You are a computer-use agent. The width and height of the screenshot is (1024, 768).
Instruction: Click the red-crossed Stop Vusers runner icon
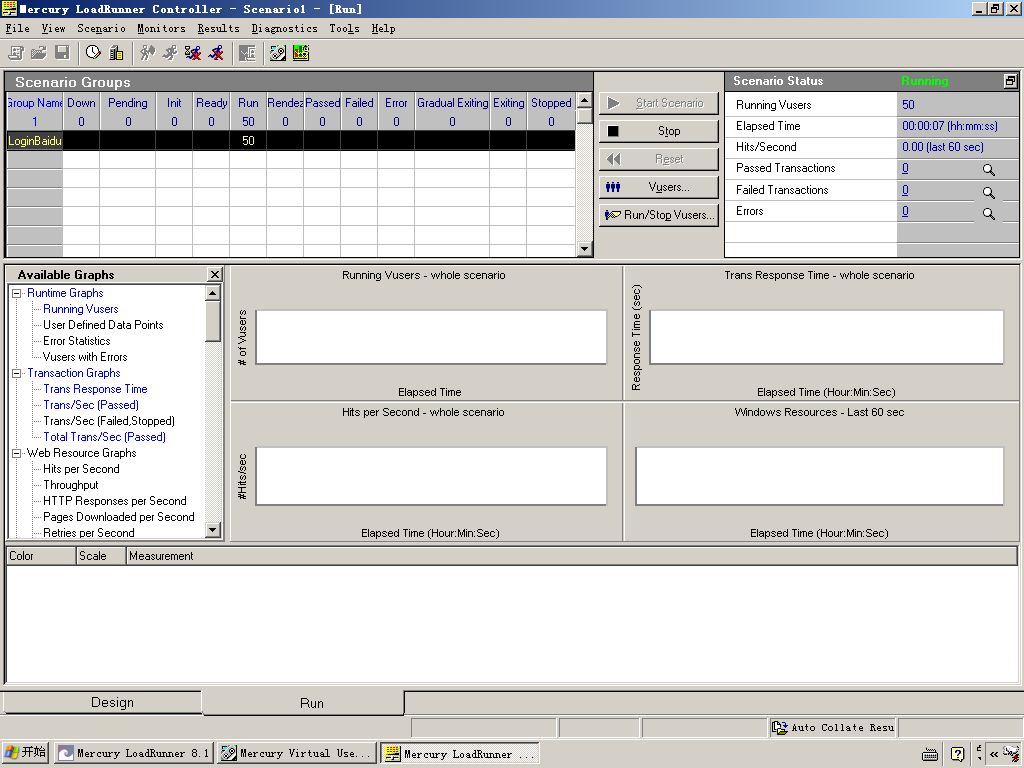pyautogui.click(x=216, y=53)
